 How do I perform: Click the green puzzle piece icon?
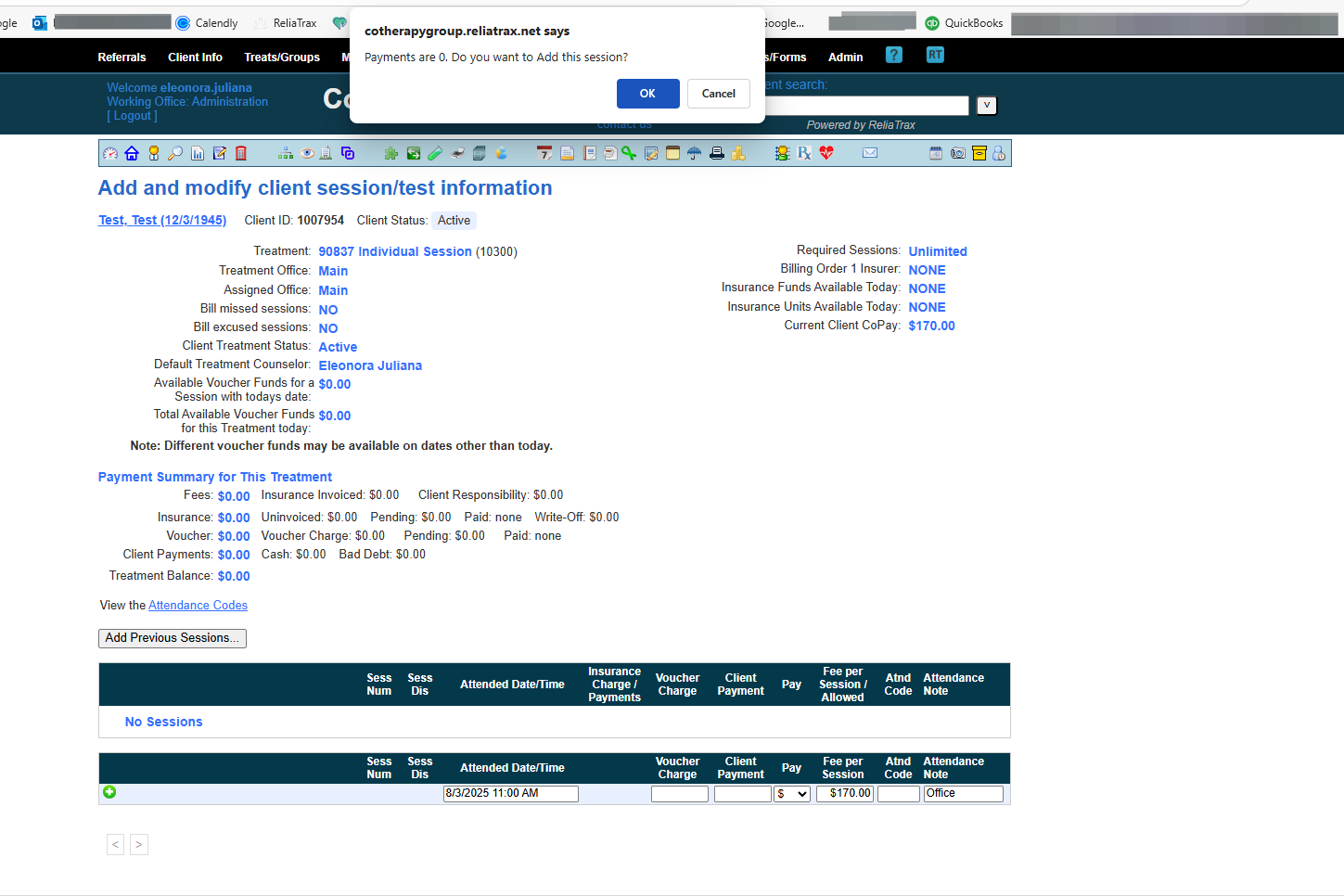391,154
